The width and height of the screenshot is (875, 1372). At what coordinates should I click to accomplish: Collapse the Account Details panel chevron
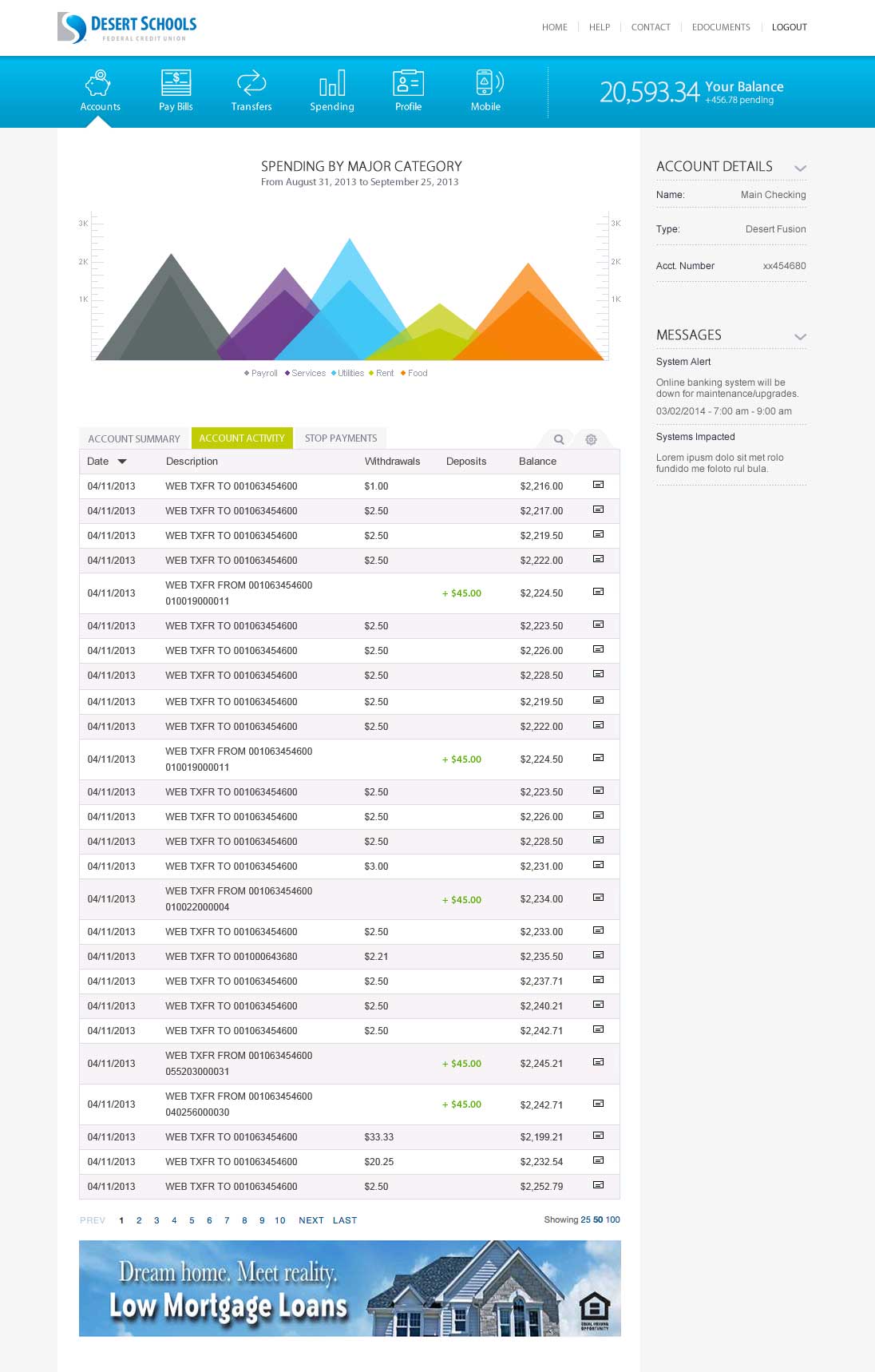pyautogui.click(x=800, y=168)
